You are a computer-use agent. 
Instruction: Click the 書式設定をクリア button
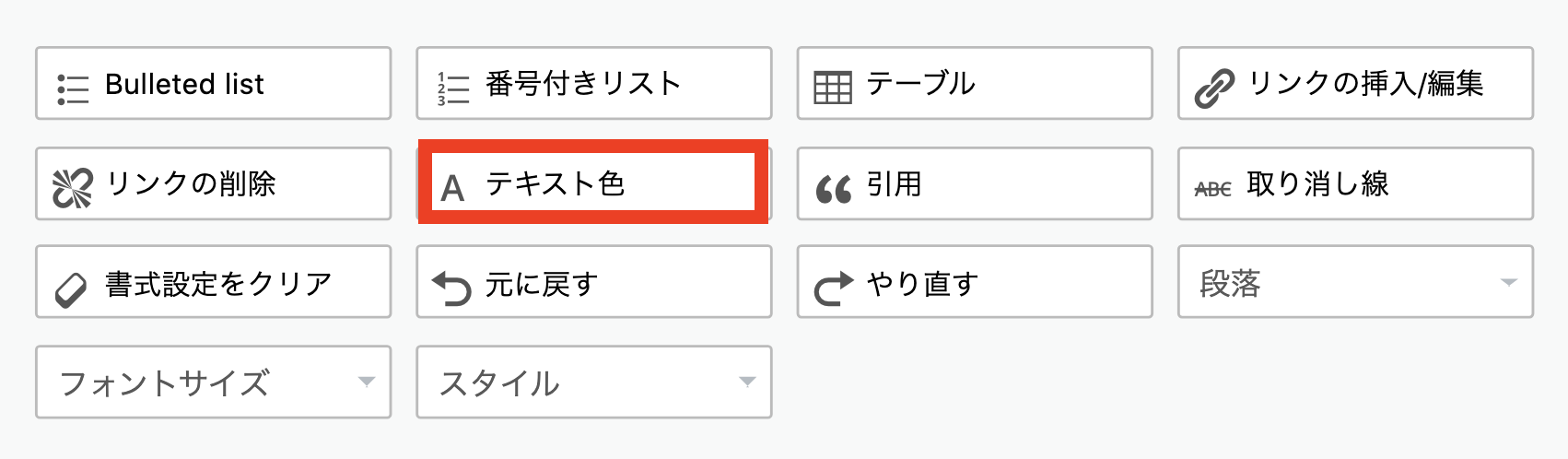(x=214, y=282)
